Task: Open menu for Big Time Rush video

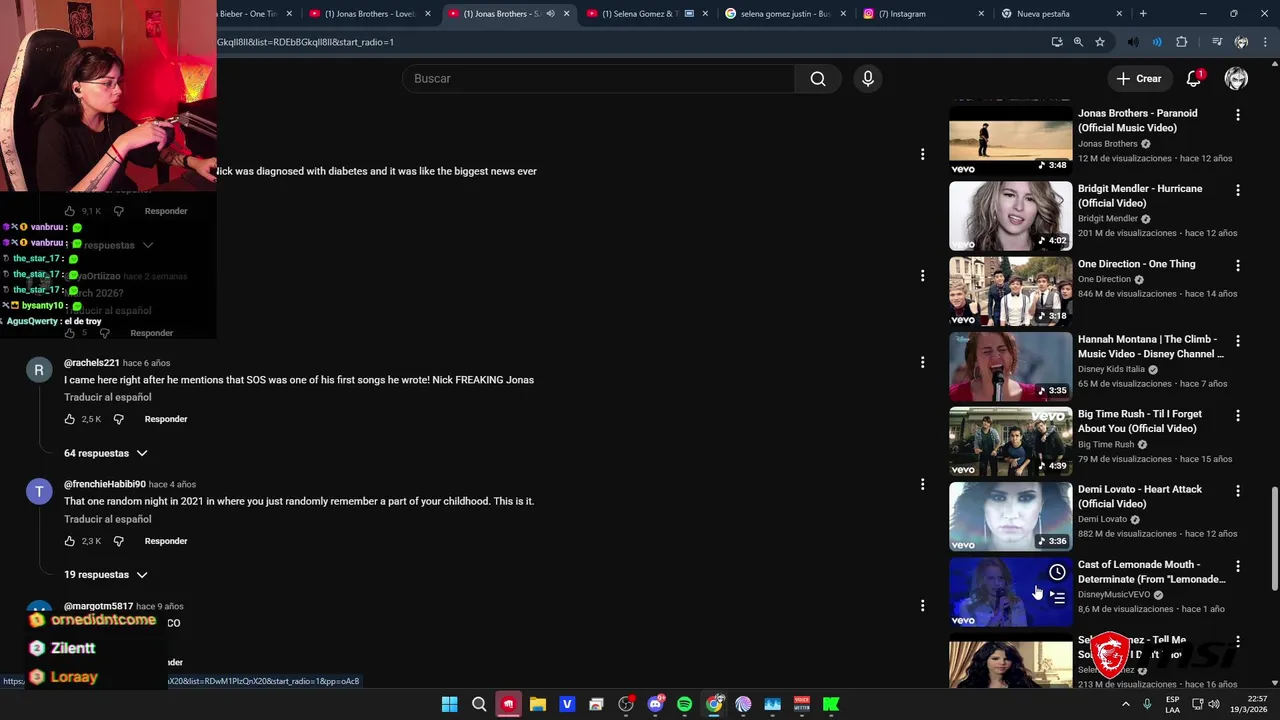Action: pos(1238,416)
